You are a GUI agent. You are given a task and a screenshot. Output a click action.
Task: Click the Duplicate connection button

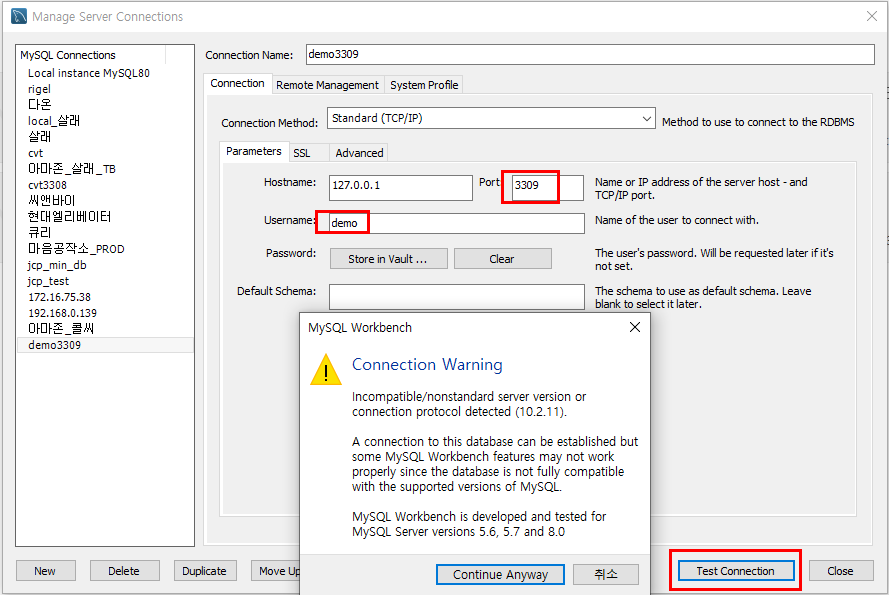[205, 571]
